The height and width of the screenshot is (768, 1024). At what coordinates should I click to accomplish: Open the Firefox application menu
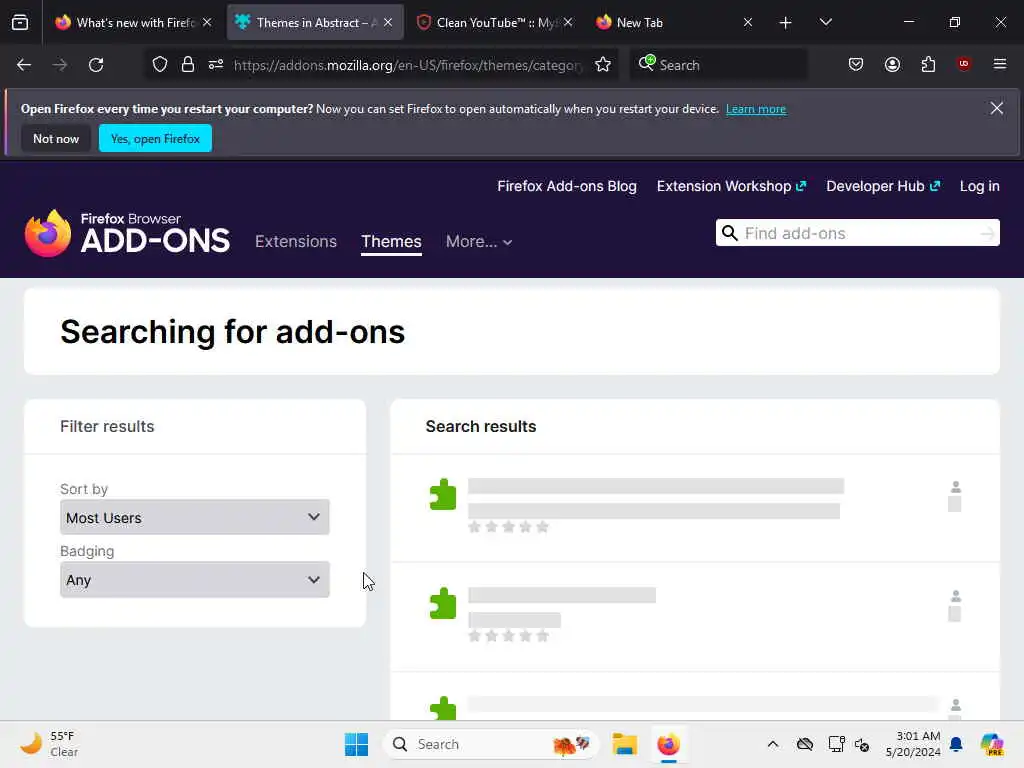[x=1000, y=64]
